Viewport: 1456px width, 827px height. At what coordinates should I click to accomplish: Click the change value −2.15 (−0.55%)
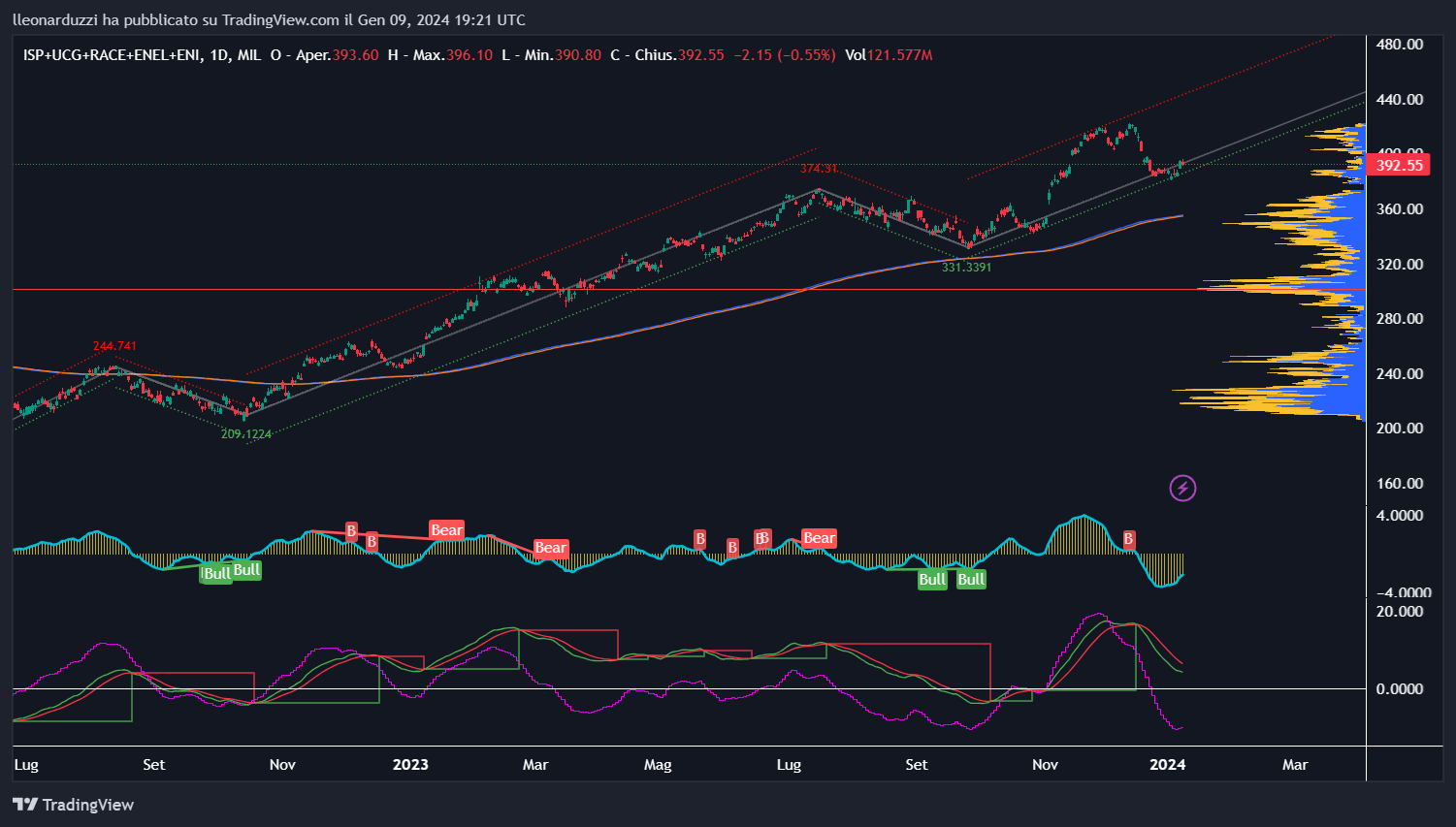784,55
